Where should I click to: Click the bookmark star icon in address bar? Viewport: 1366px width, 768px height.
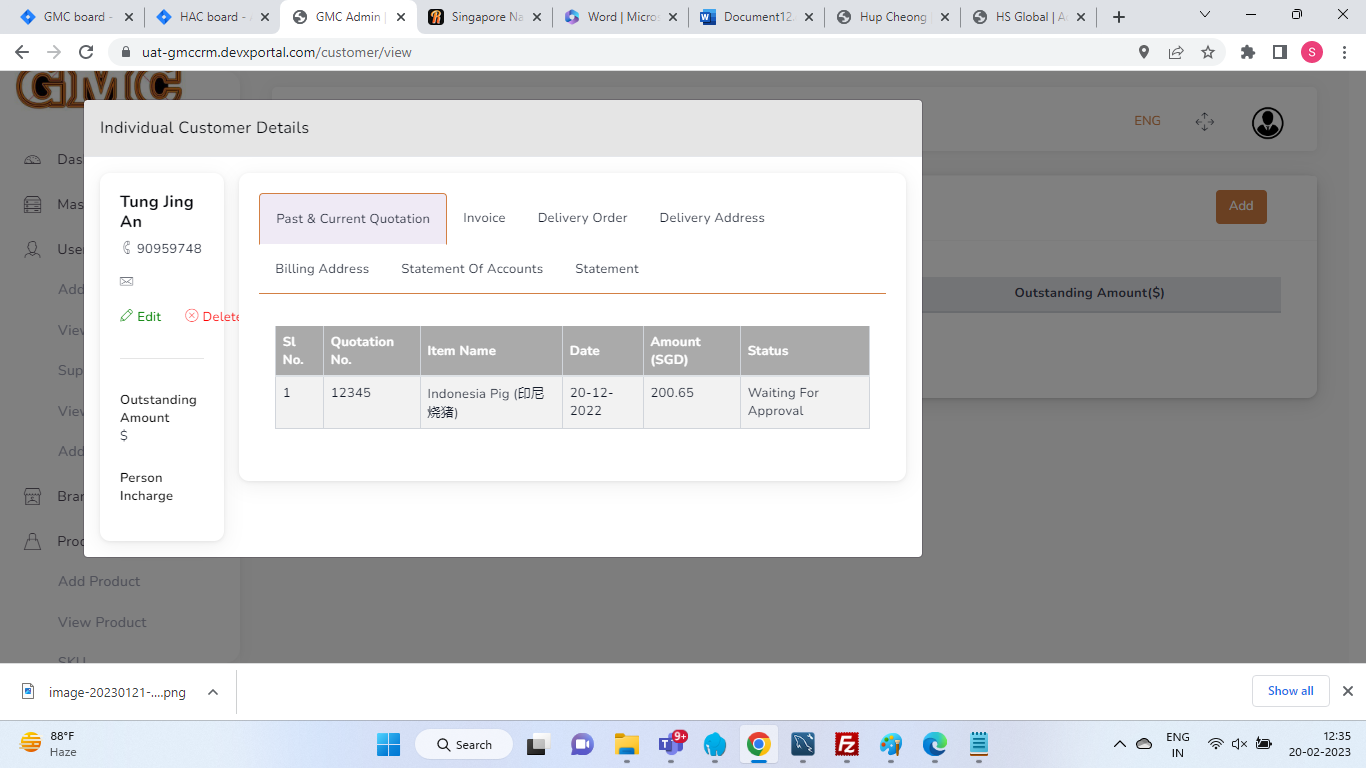tap(1208, 52)
